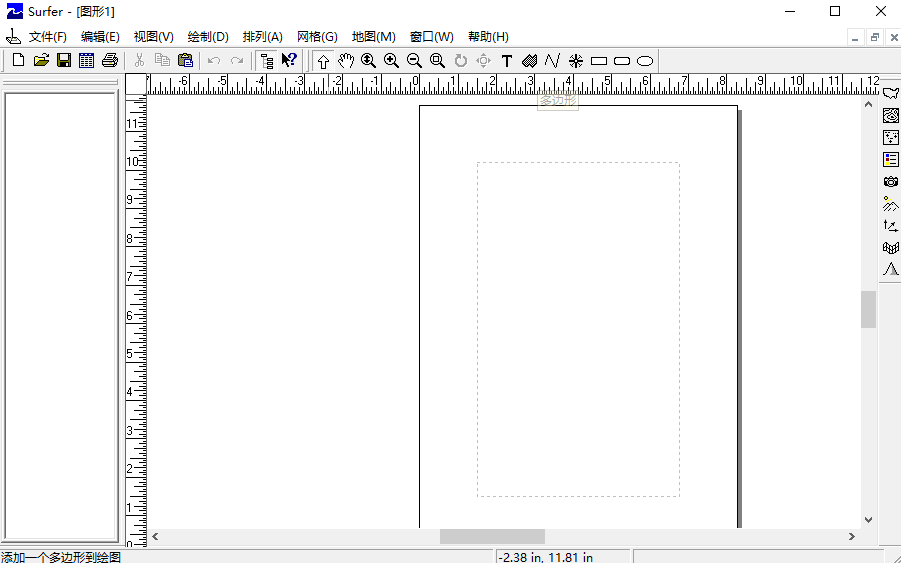Activate the context help pointer tool
901x563 pixels.
[289, 60]
